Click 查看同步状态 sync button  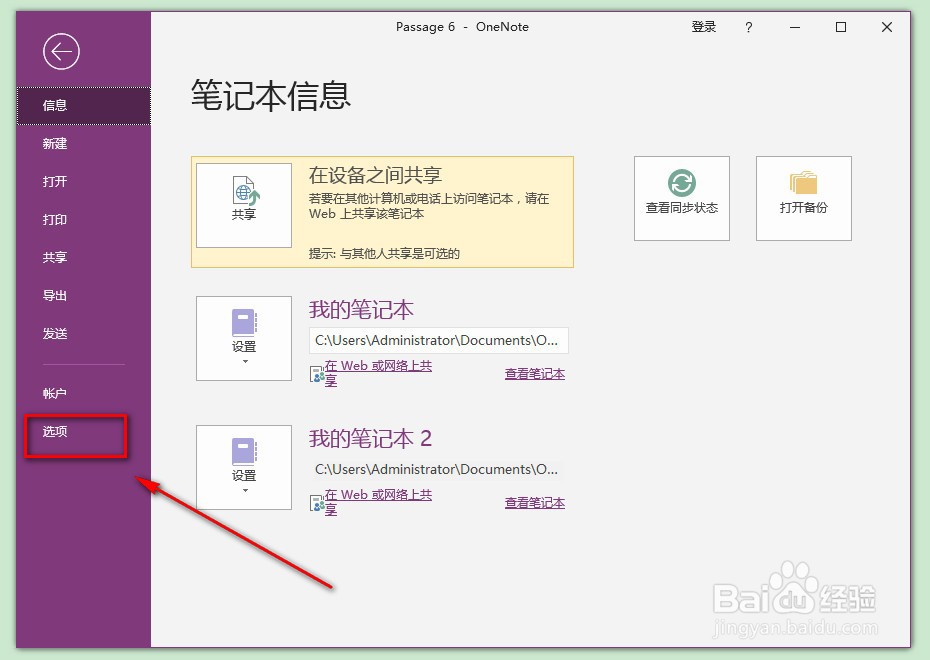(681, 198)
